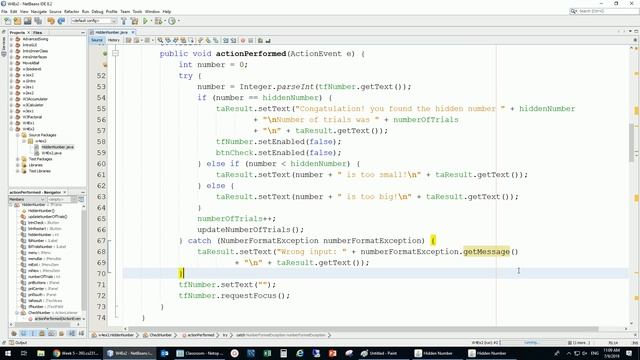
Task: Toggle Show Fields filter in Navigator
Action: coord(23,333)
